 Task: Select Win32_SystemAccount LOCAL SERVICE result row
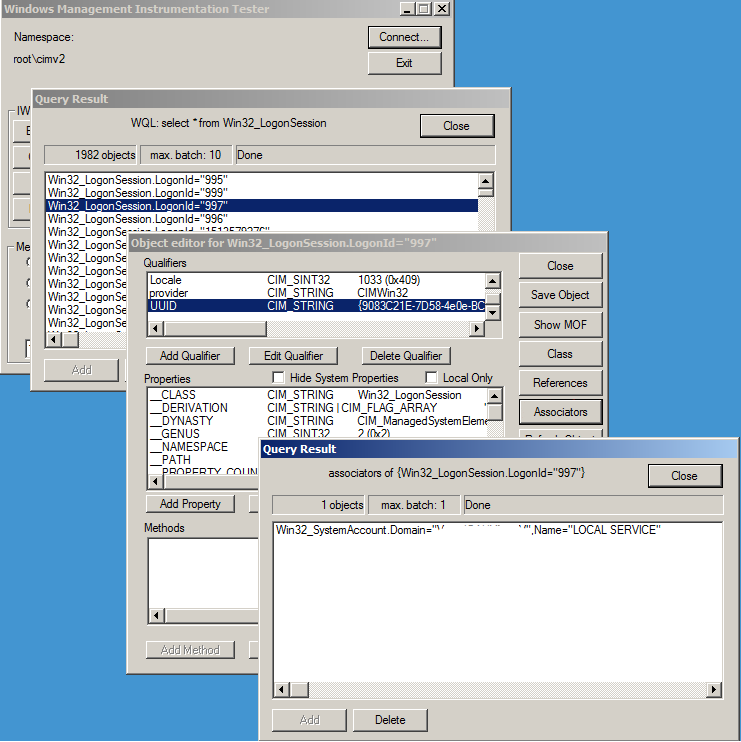point(497,530)
